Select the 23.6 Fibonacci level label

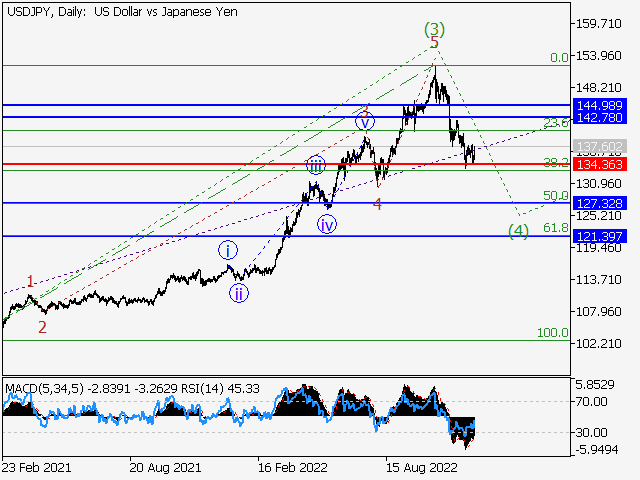tap(556, 122)
